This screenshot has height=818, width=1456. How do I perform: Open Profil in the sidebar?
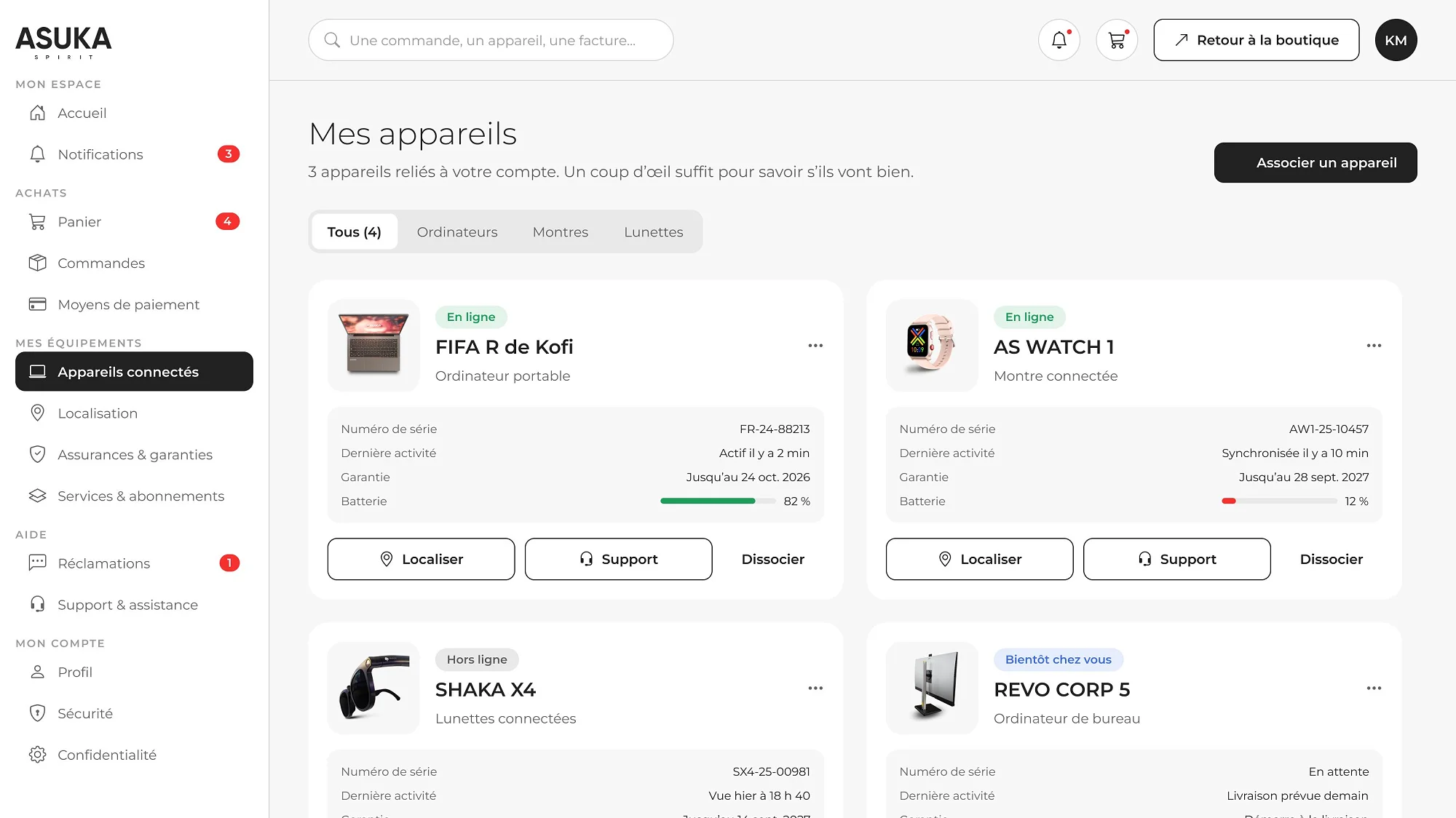pyautogui.click(x=134, y=672)
